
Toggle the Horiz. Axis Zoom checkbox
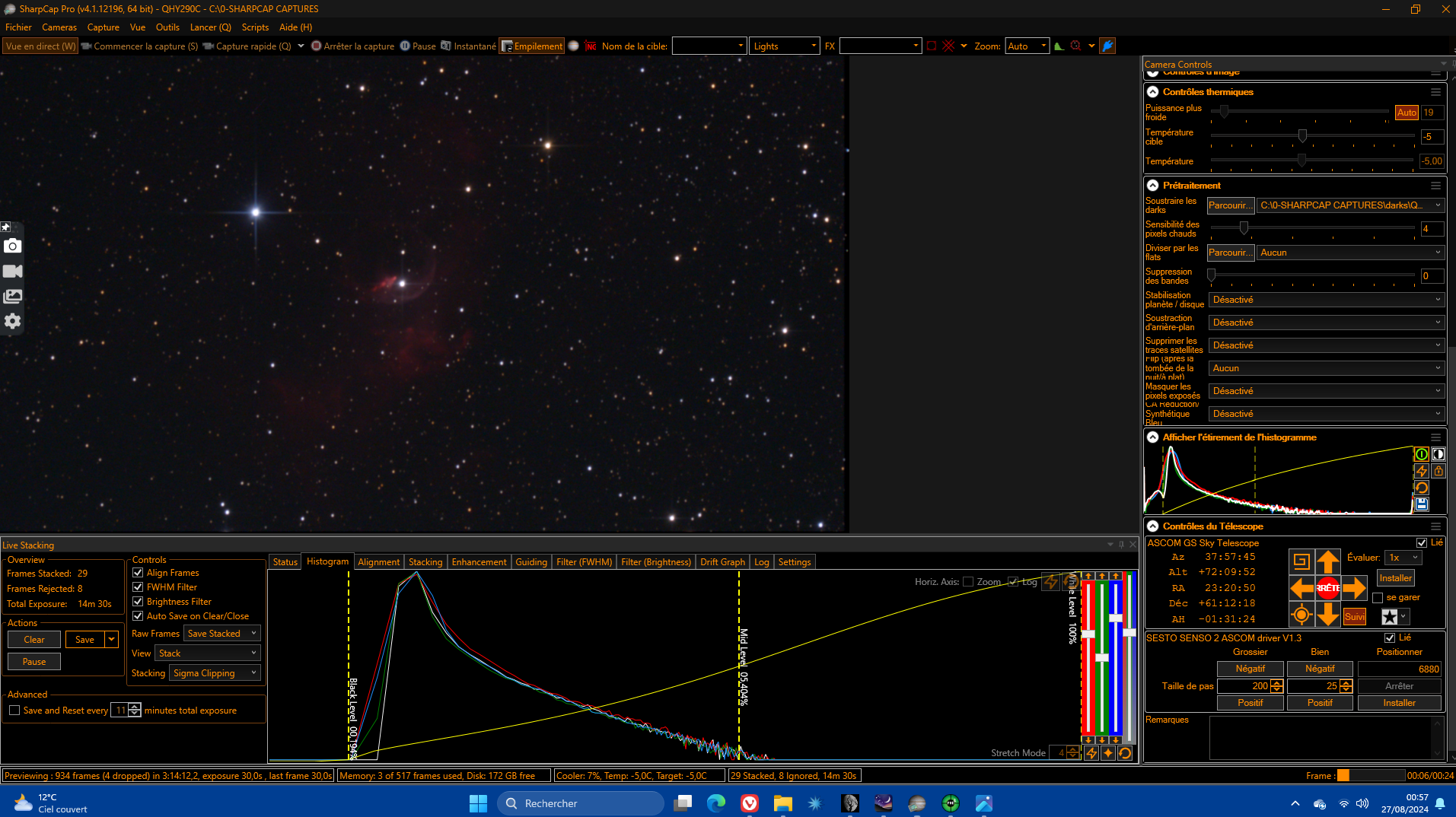[968, 582]
